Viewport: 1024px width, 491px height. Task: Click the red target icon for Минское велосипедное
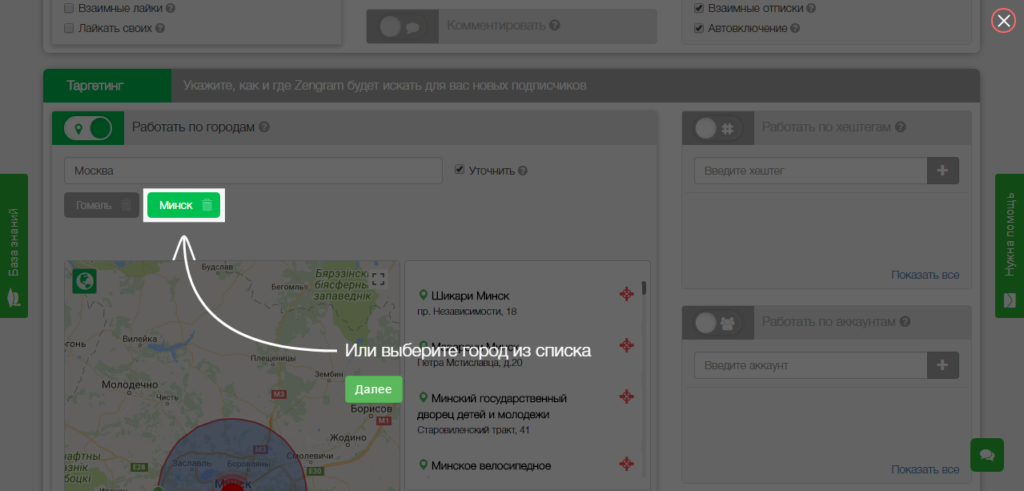[626, 464]
